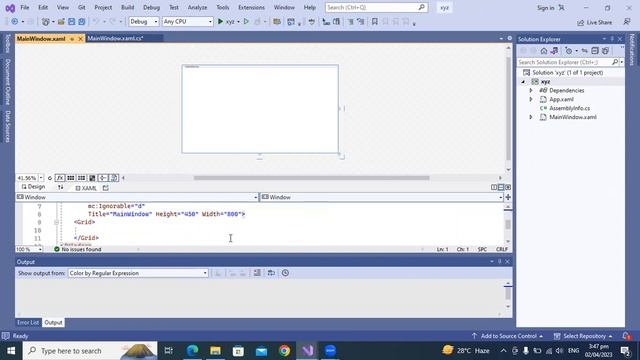Viewport: 640px width, 360px height.
Task: Toggle word wrap icon in Output panel
Action: pos(271,273)
